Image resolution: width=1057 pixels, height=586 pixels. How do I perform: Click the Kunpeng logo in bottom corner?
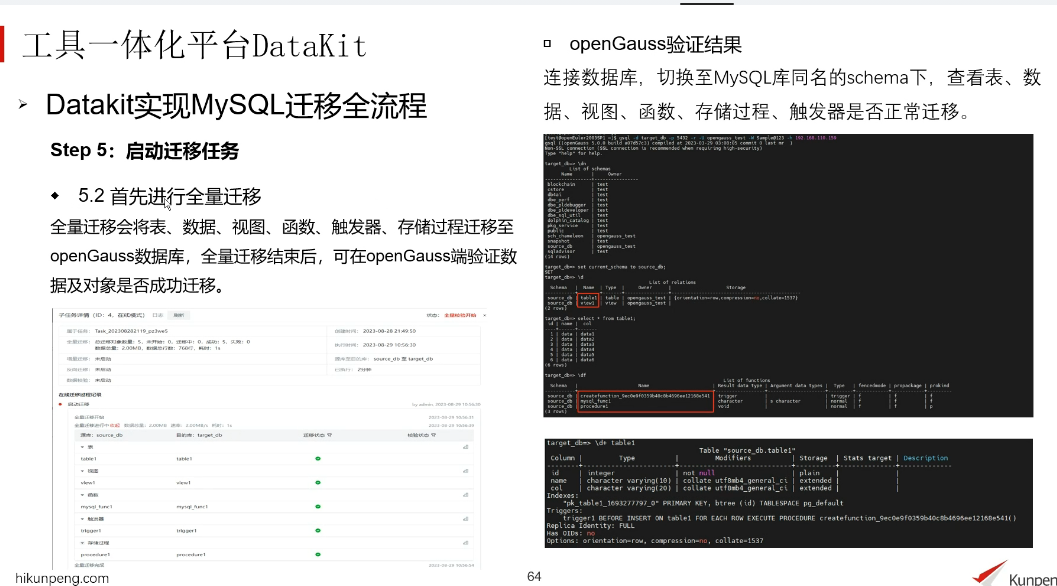coord(1015,573)
